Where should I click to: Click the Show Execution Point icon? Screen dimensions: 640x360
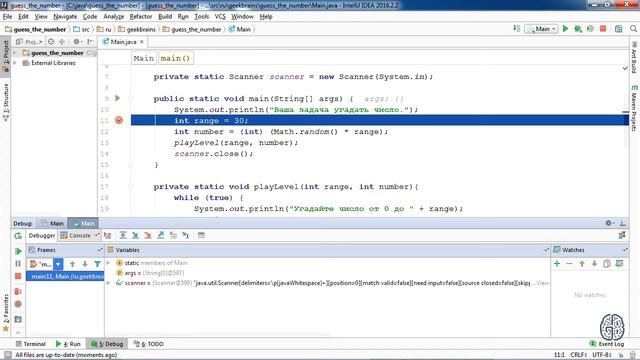point(107,236)
